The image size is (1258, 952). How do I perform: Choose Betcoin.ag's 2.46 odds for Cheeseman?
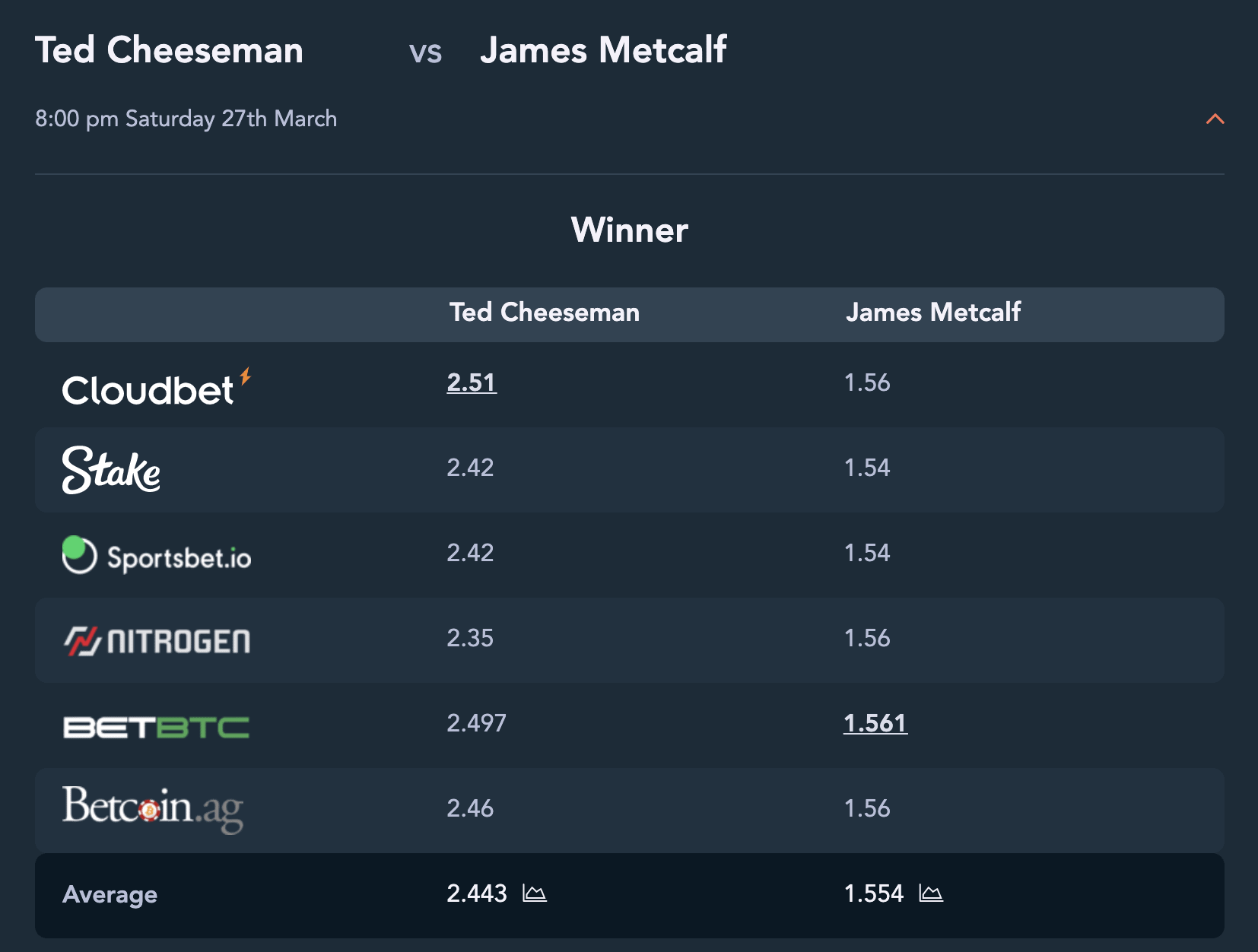coord(470,808)
